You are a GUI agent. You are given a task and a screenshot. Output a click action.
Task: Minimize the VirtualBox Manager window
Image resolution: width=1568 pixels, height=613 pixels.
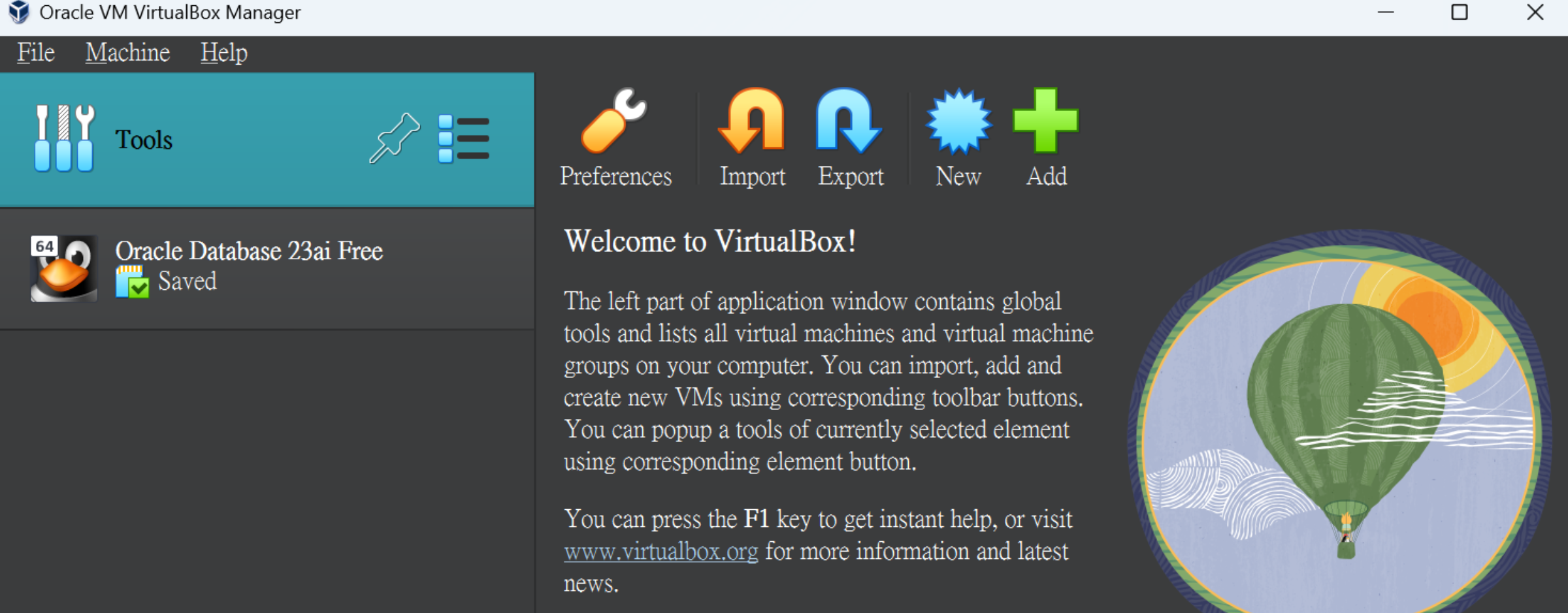[x=1386, y=12]
